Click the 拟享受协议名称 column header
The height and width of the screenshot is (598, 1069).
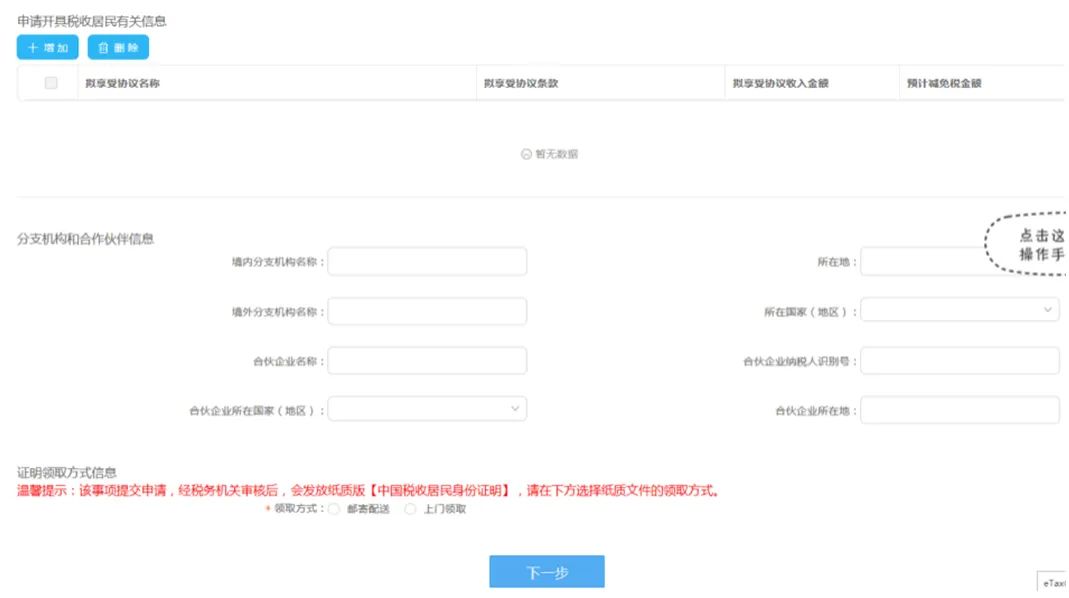click(123, 83)
